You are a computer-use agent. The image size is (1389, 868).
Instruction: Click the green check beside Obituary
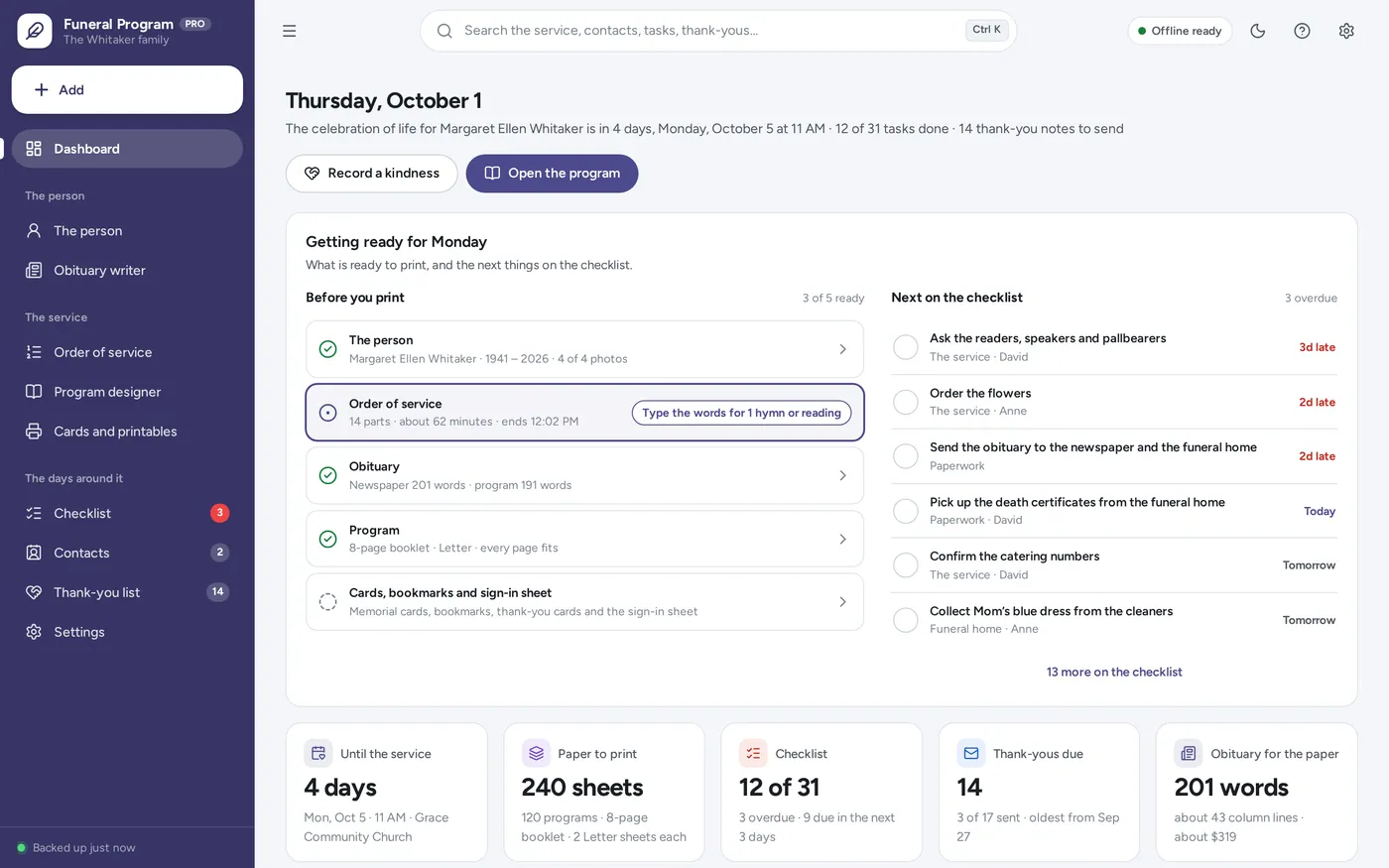point(328,475)
